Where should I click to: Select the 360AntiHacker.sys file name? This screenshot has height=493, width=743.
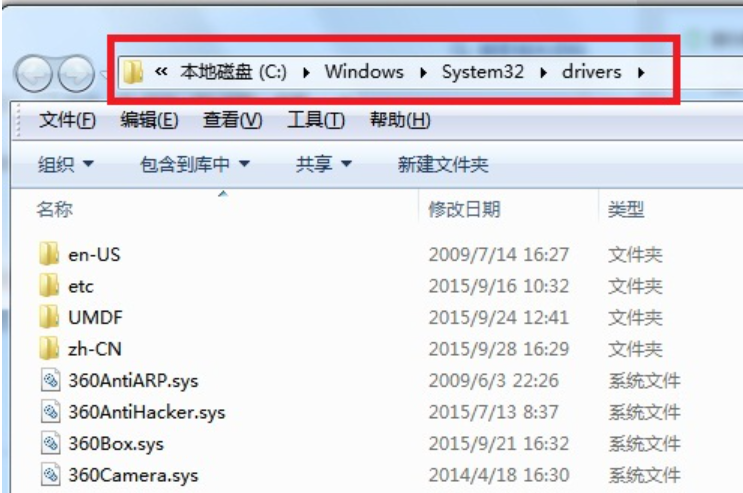coord(147,412)
